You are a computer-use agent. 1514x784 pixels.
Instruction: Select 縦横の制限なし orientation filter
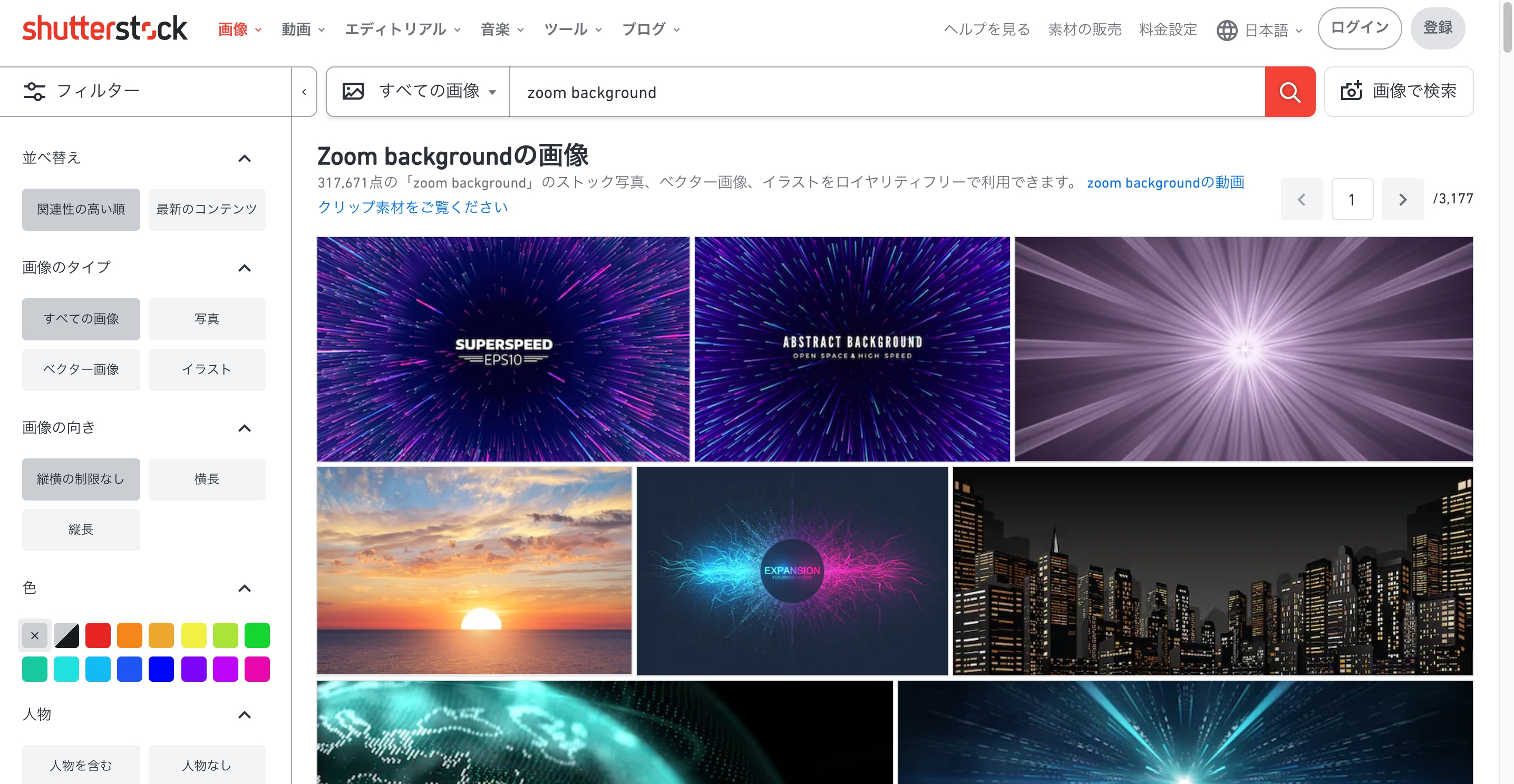coord(81,479)
